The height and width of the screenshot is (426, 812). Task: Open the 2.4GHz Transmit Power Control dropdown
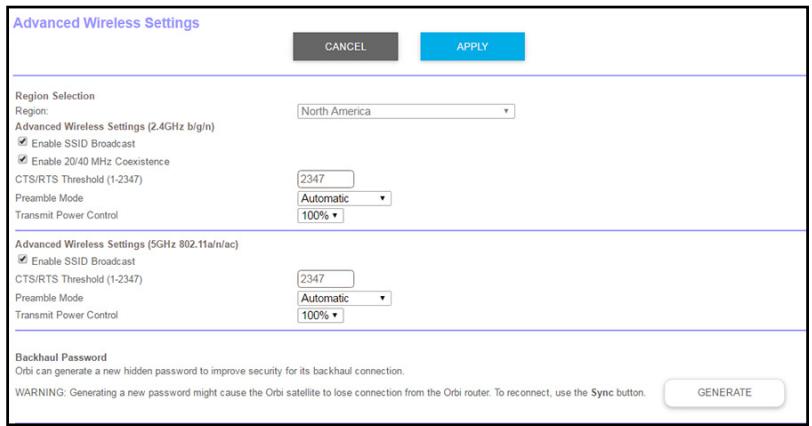point(320,215)
